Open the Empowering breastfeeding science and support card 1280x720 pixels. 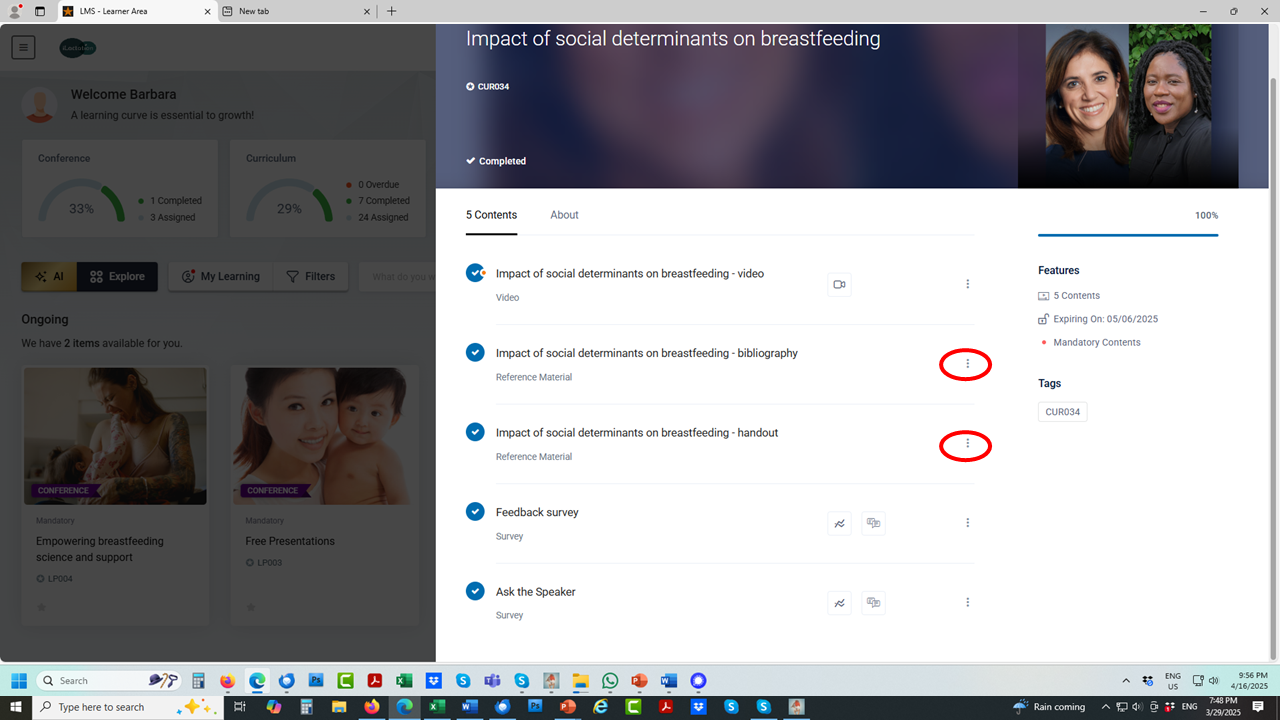116,496
